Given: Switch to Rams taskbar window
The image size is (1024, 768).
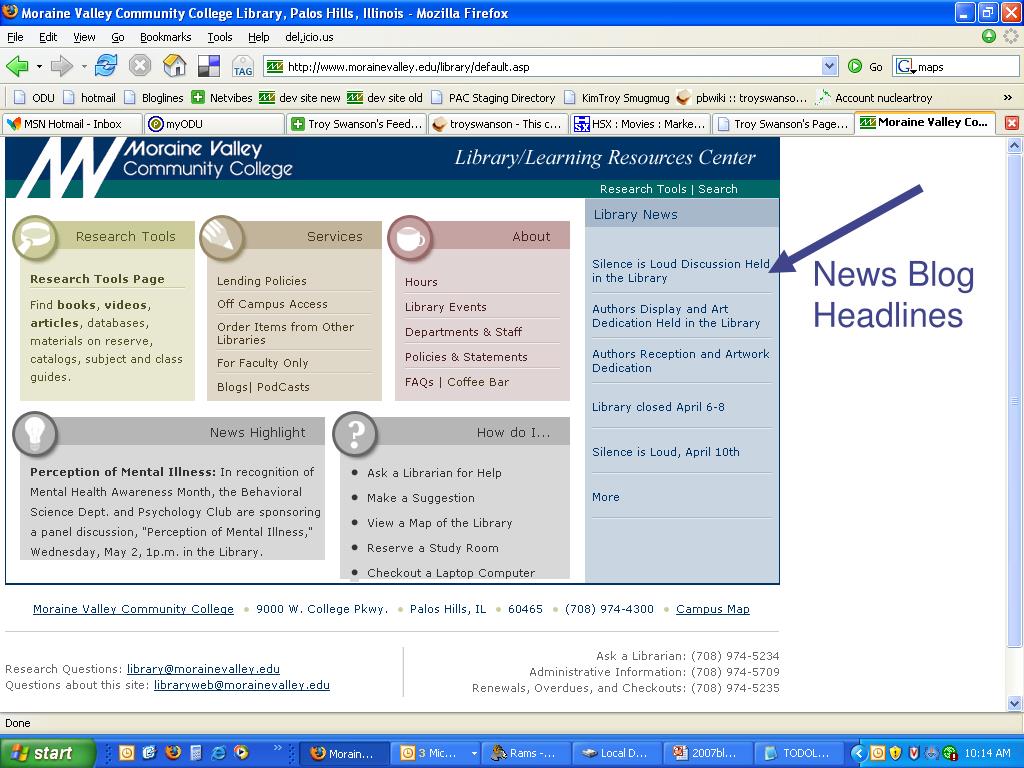Looking at the screenshot, I should pos(526,753).
